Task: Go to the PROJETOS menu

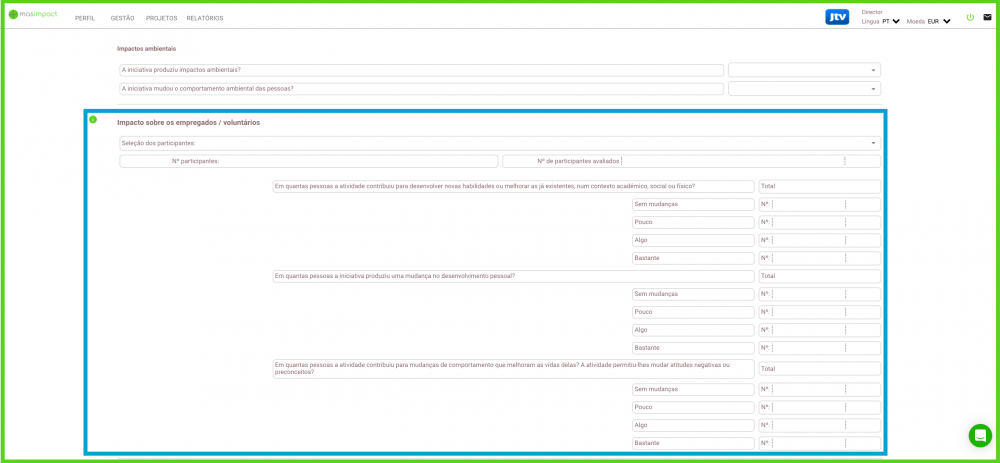Action: [160, 18]
